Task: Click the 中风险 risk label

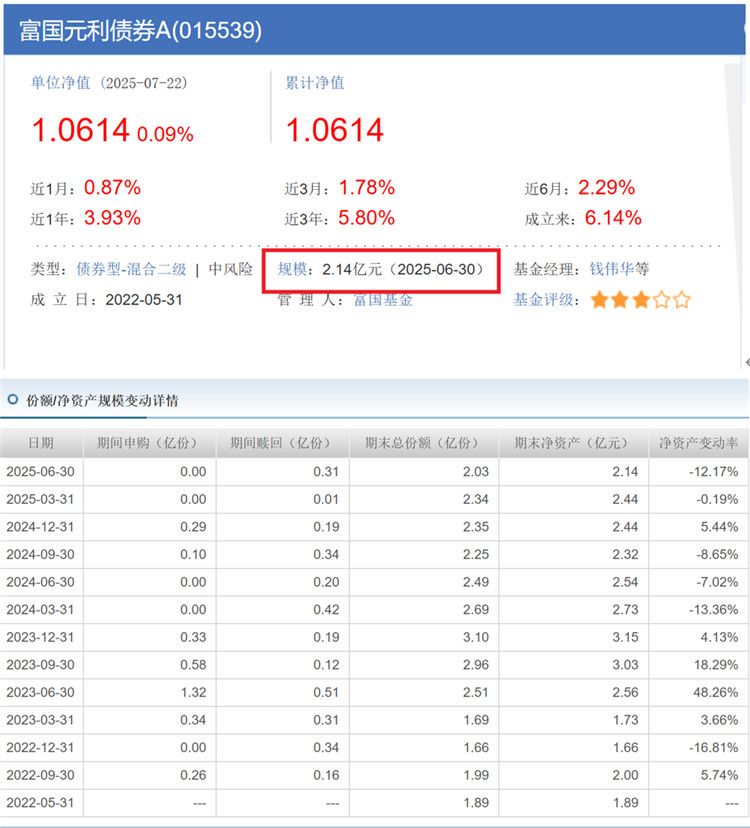Action: (x=231, y=269)
